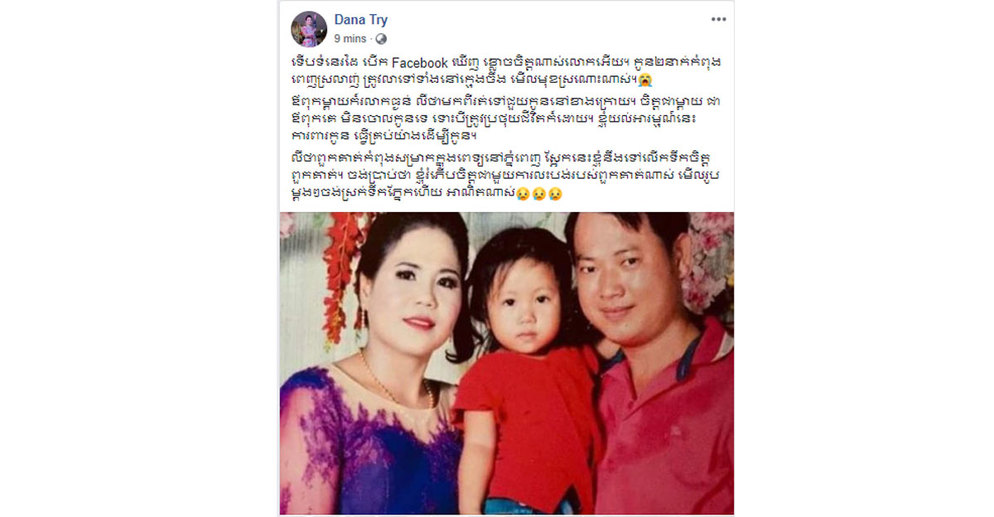Open Dana Try's profile picture
Viewport: 994px width, 517px height.
[x=309, y=29]
